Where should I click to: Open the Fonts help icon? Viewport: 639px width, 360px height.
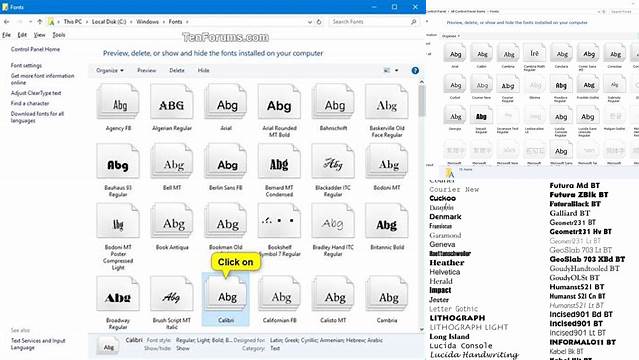[415, 71]
